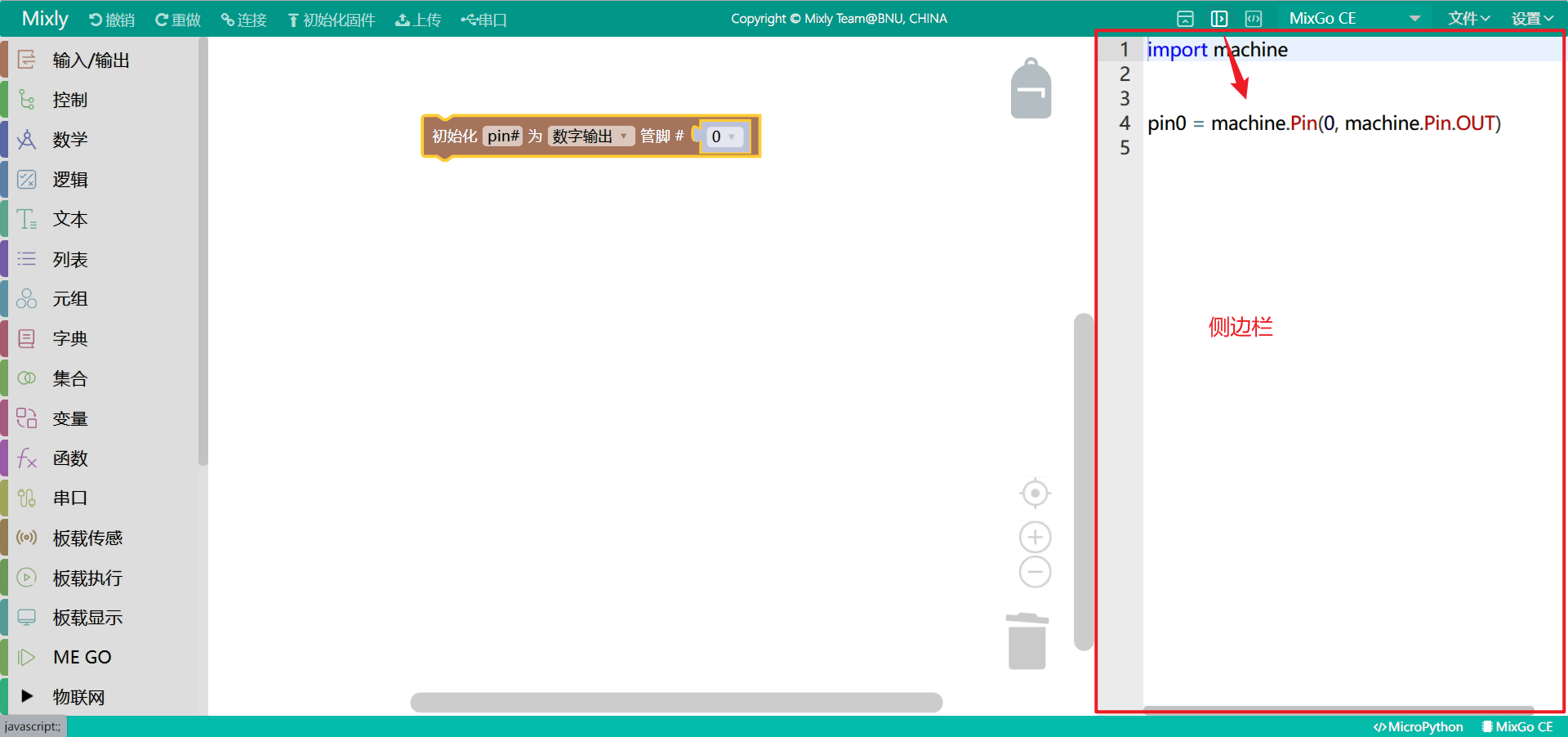Click the 逻辑 category icon
Viewport: 1568px width, 737px height.
(27, 179)
